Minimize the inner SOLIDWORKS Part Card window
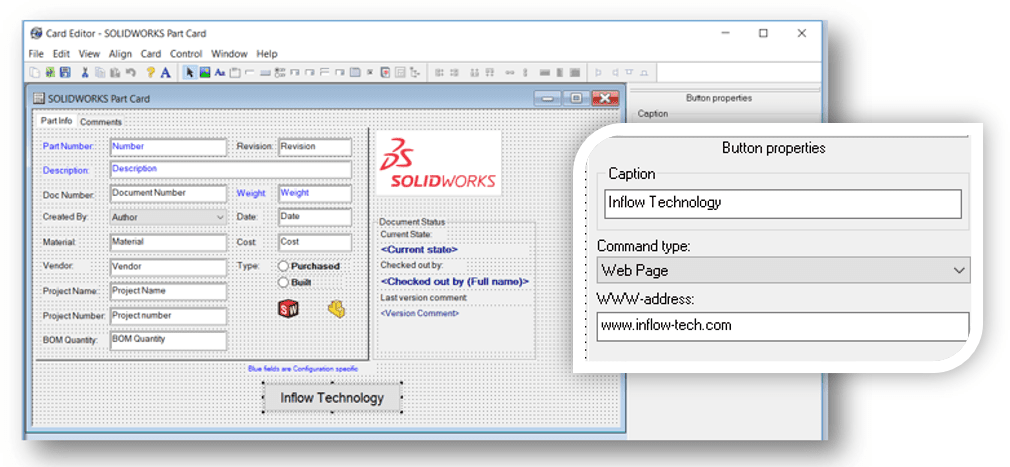The width and height of the screenshot is (1010, 467). click(x=548, y=99)
